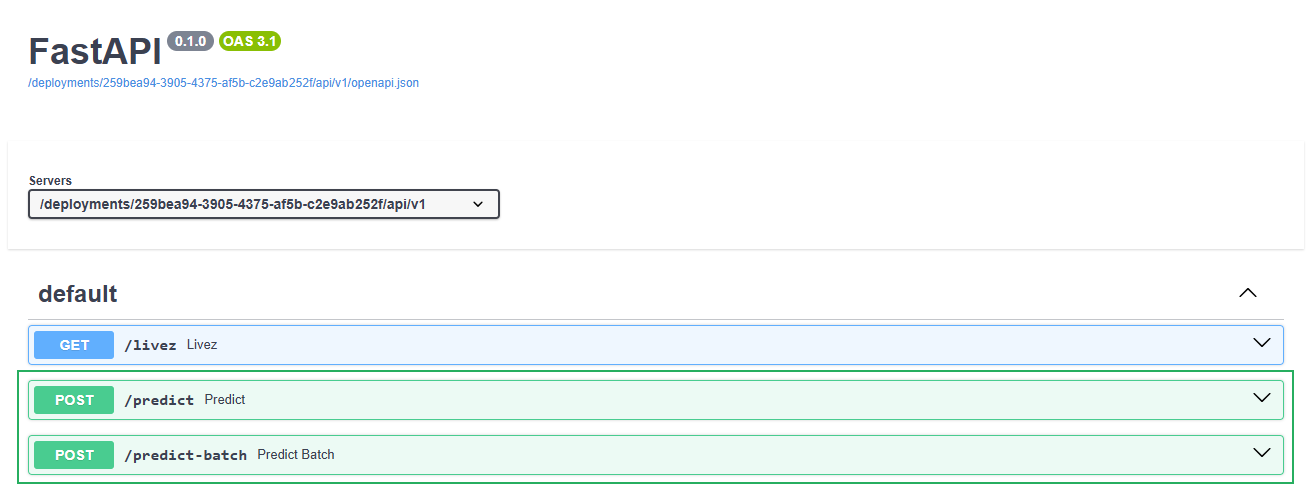Click the Predict Batch summary label
The height and width of the screenshot is (500, 1309).
[296, 455]
